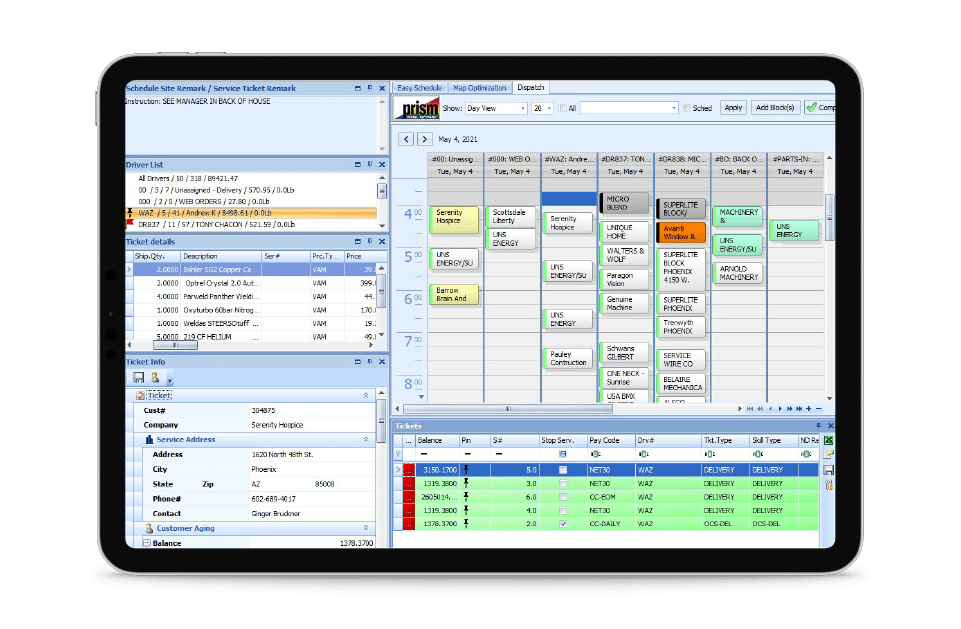
Task: Enable the Sched checkbox
Action: pyautogui.click(x=686, y=108)
